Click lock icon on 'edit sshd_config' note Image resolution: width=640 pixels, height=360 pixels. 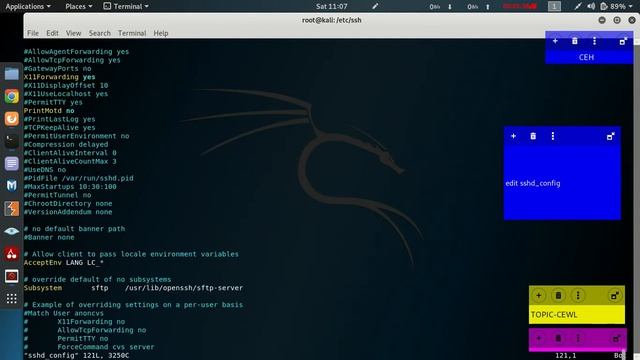(611, 136)
